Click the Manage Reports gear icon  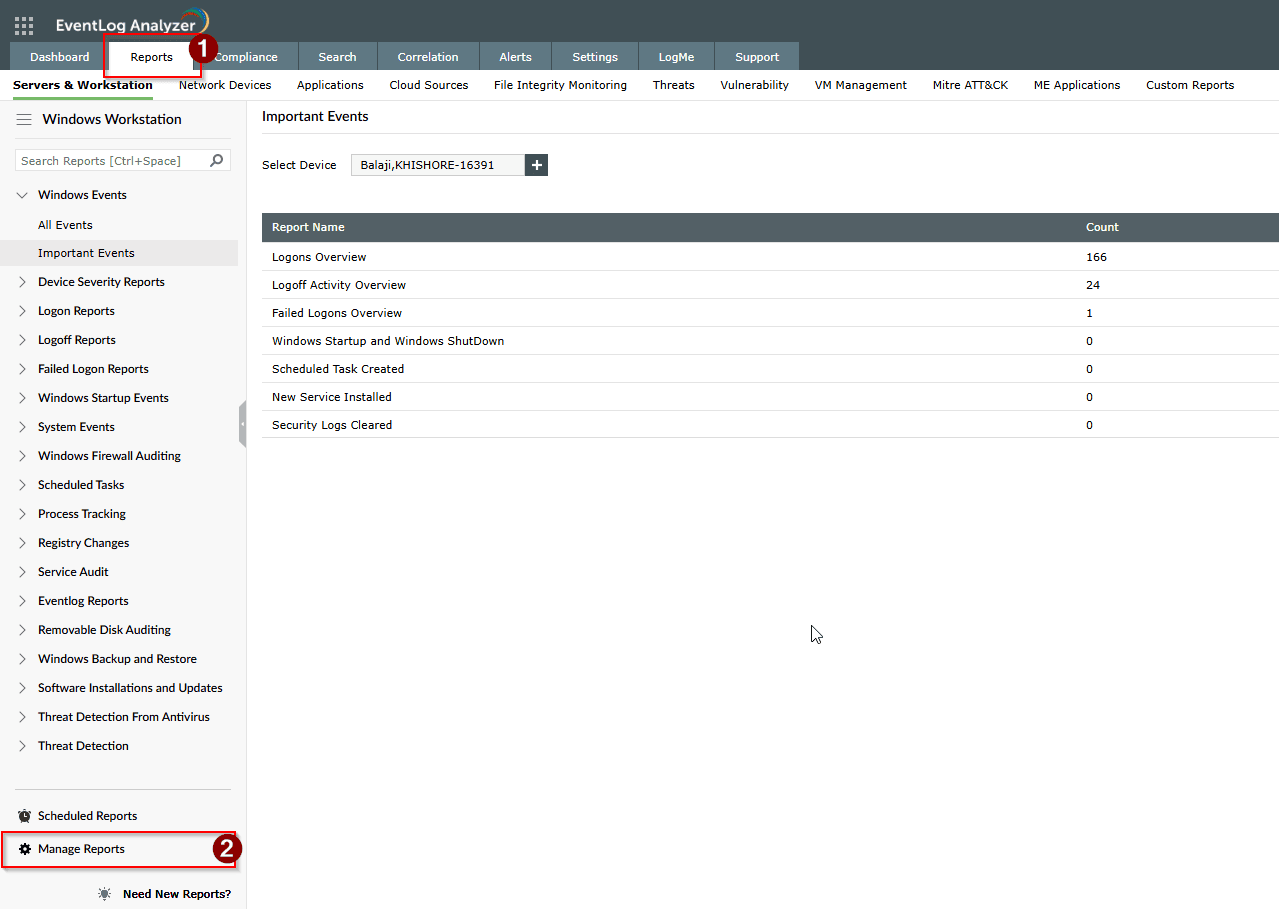pos(25,849)
